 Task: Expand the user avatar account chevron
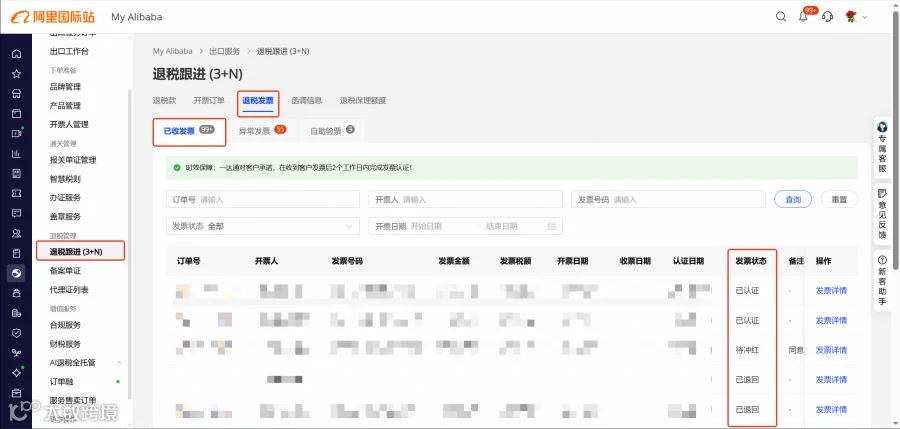[864, 17]
